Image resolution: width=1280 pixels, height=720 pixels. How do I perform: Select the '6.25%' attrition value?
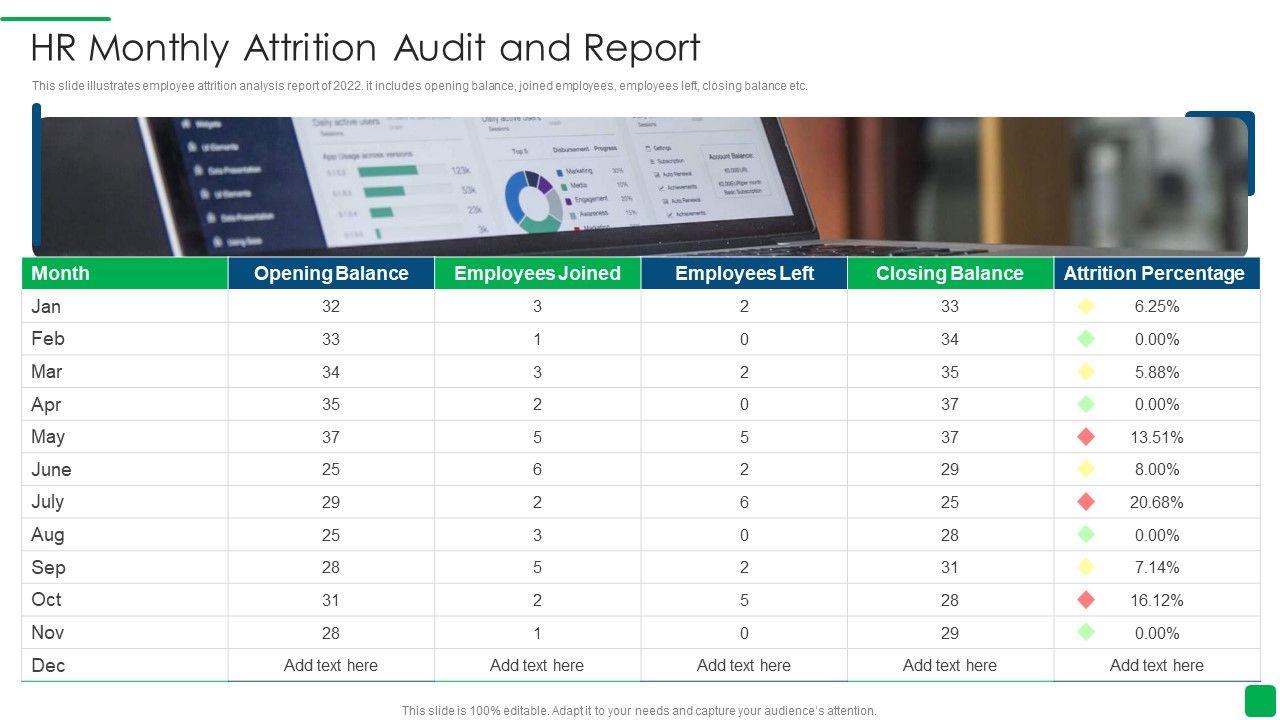1157,307
